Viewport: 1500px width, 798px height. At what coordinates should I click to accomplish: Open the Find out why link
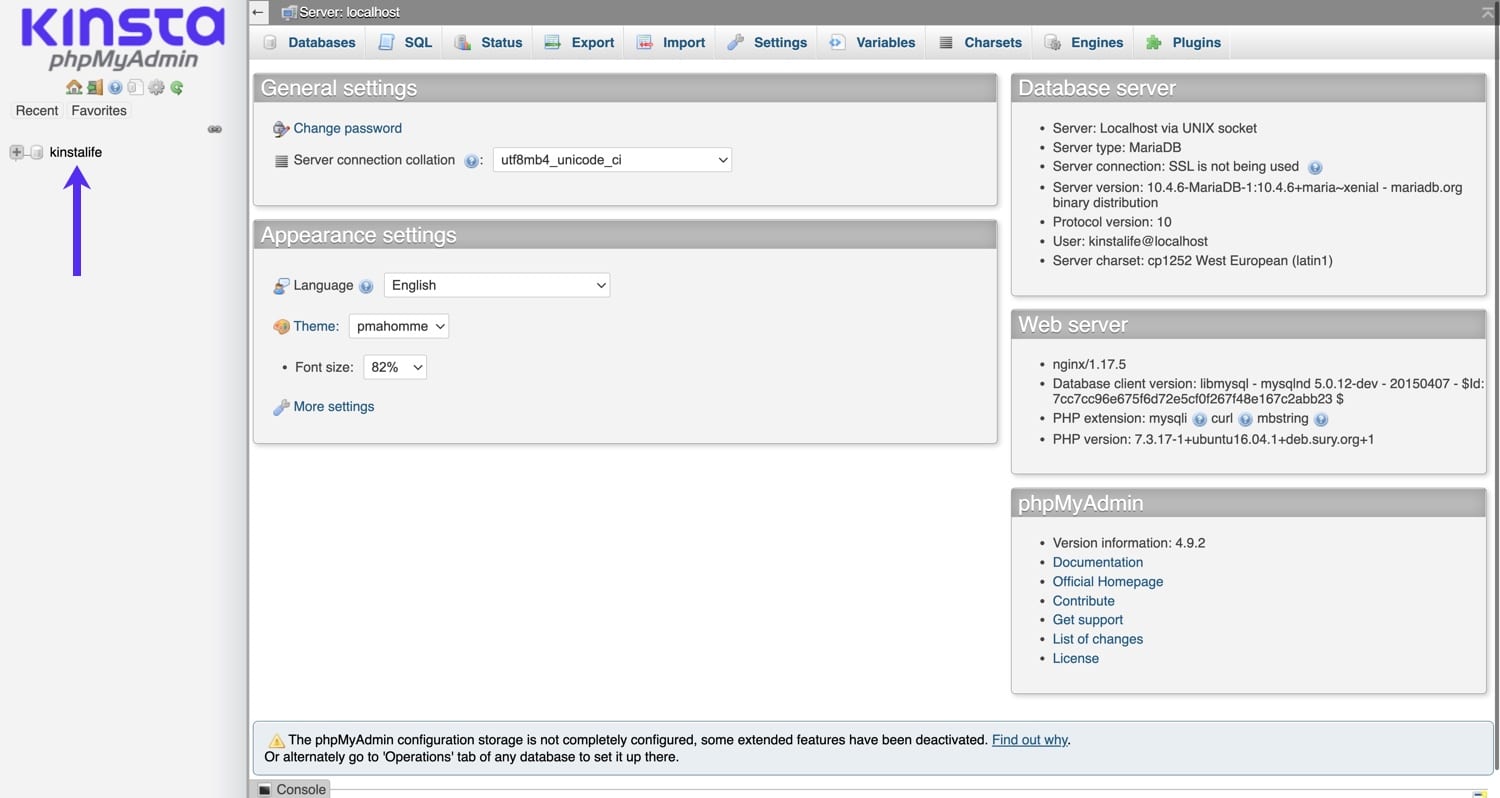(1029, 739)
